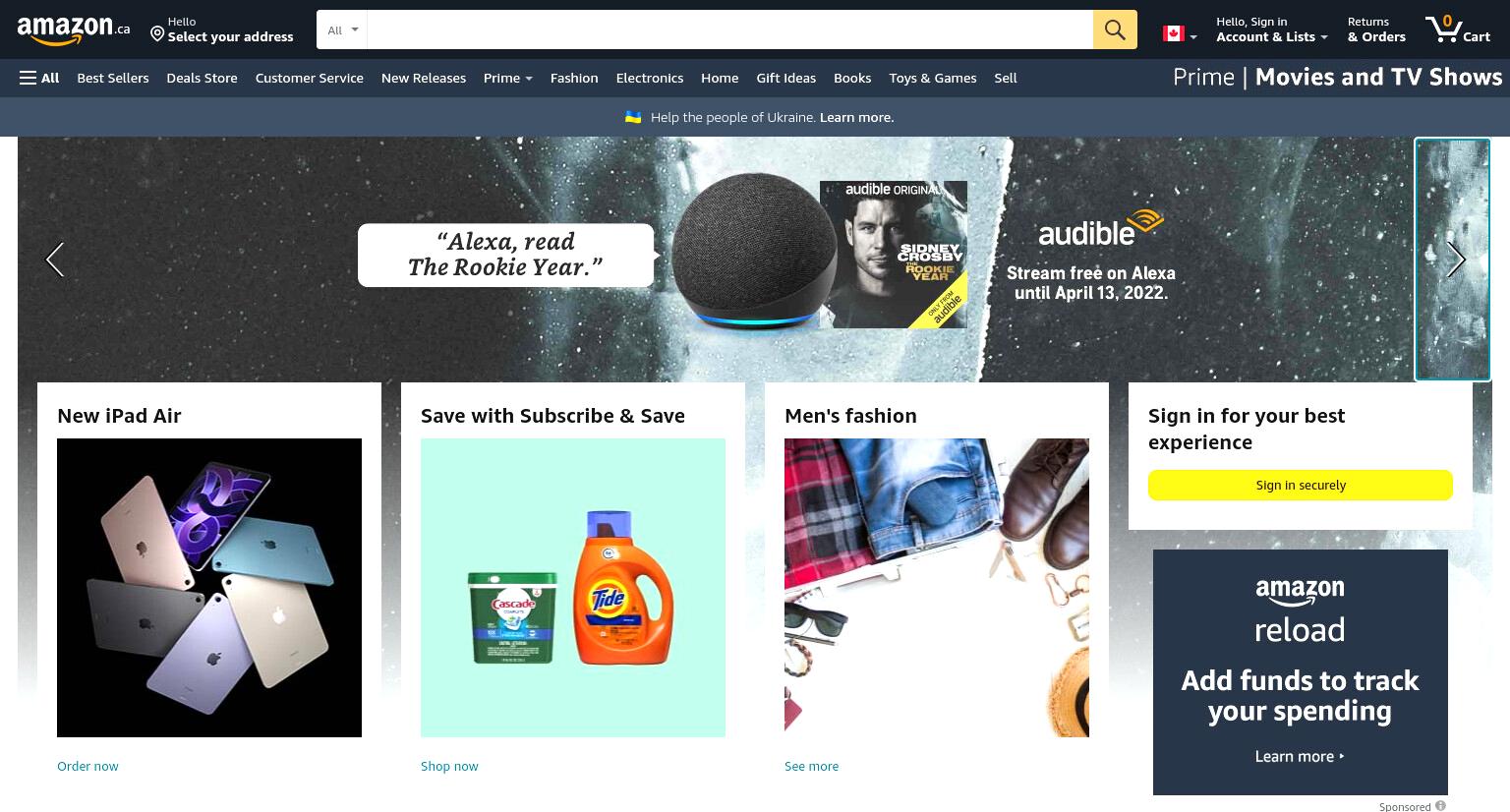
Task: Click the Amazon.ca logo
Action: pos(74,30)
